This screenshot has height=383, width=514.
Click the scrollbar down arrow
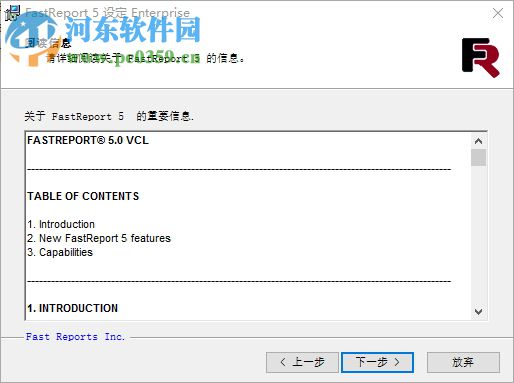point(478,312)
